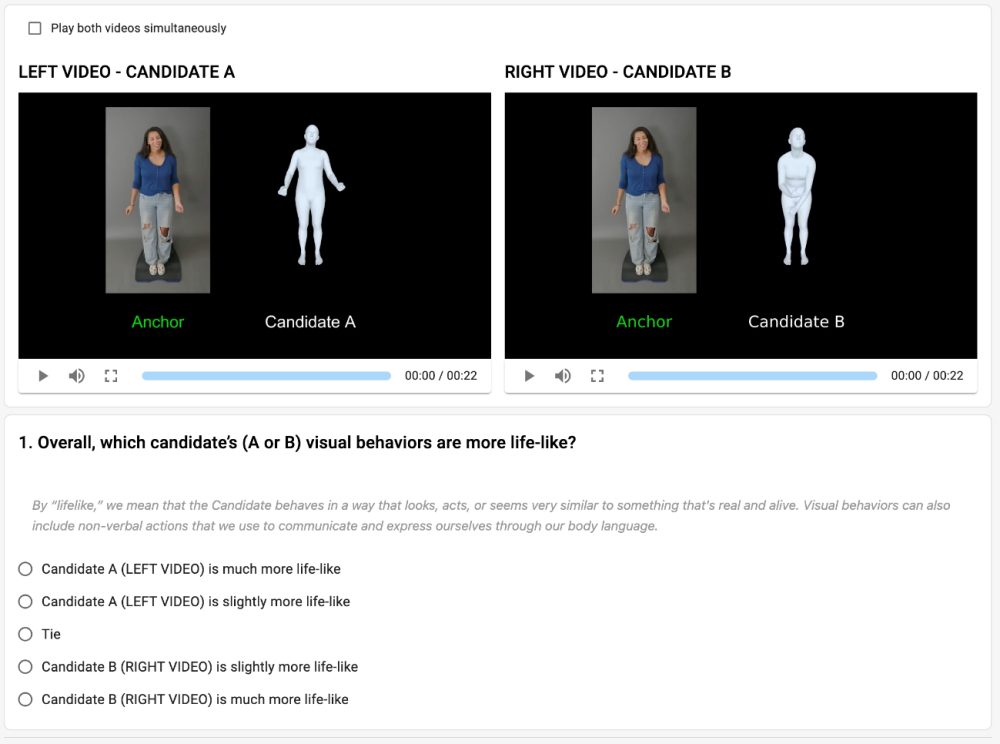Click the left video's 00:00 / 00:22 timestamp
This screenshot has height=744, width=1000.
441,376
